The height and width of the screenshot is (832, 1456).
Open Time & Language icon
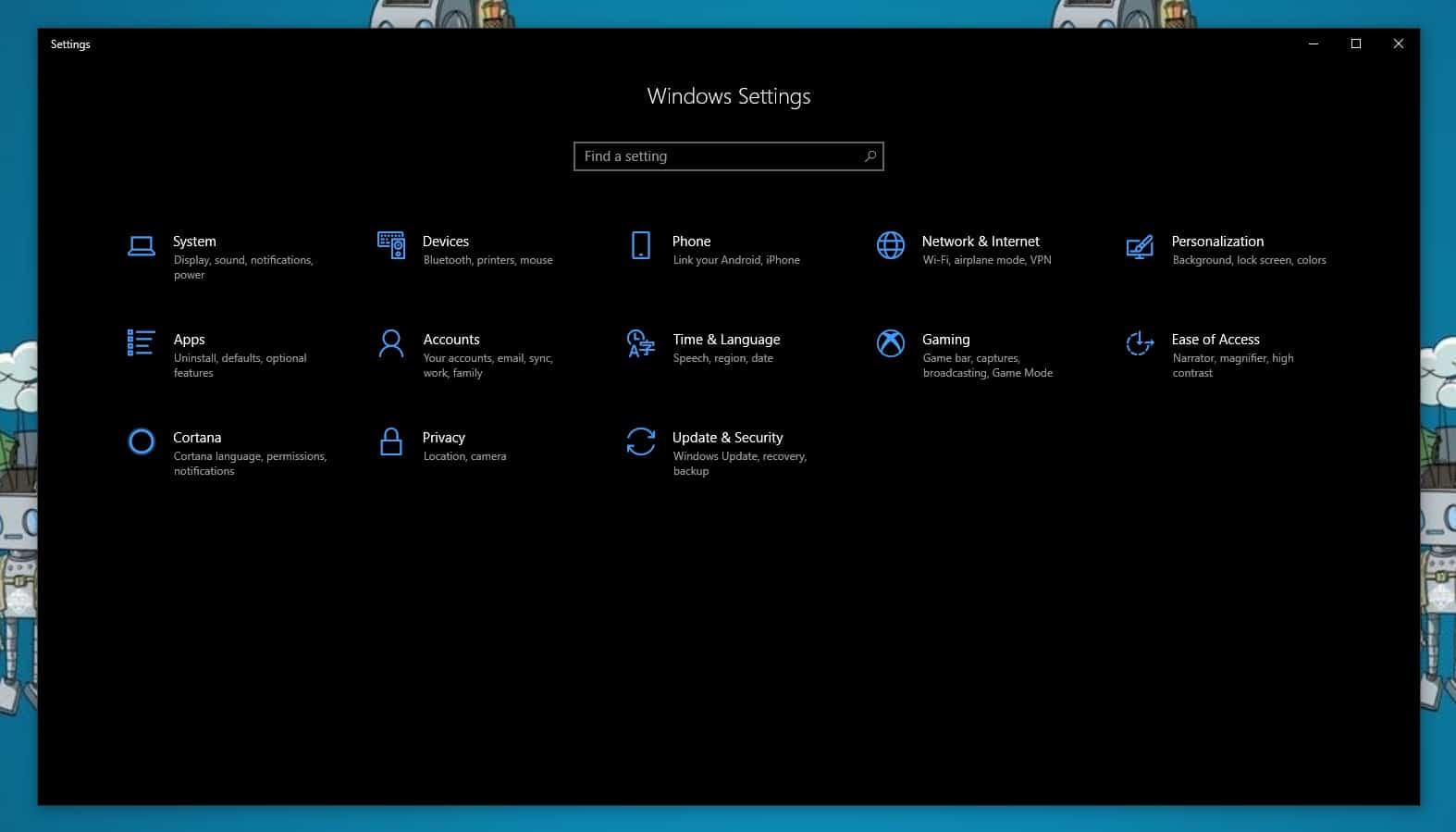click(641, 343)
